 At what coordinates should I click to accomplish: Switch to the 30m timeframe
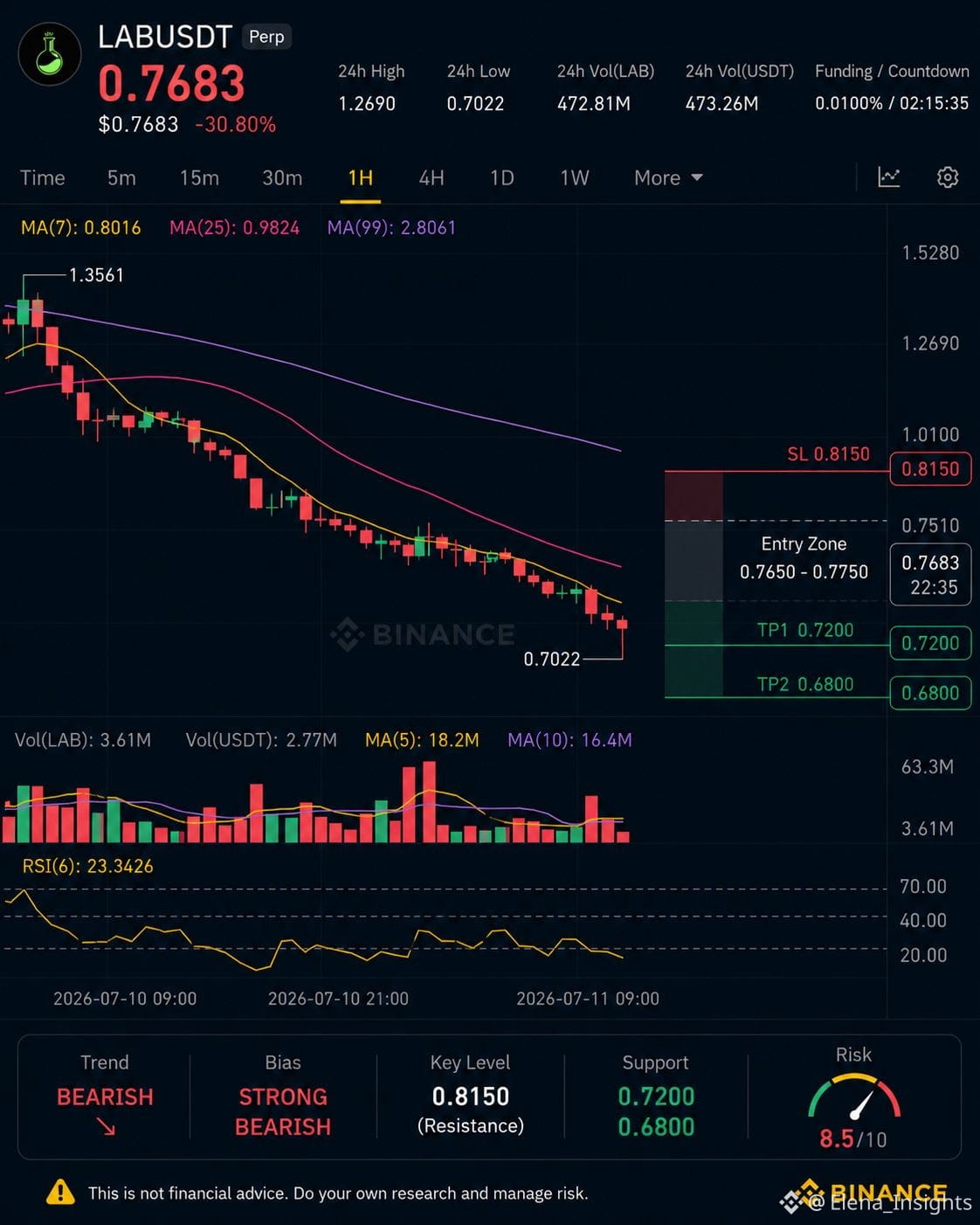282,177
